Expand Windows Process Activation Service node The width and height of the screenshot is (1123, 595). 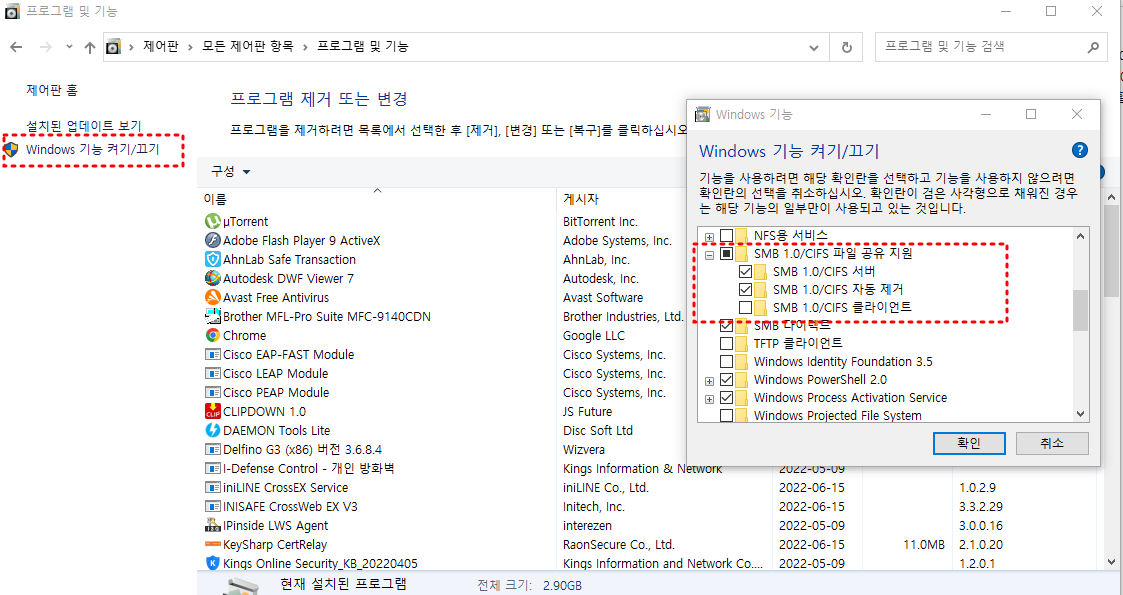coord(709,398)
